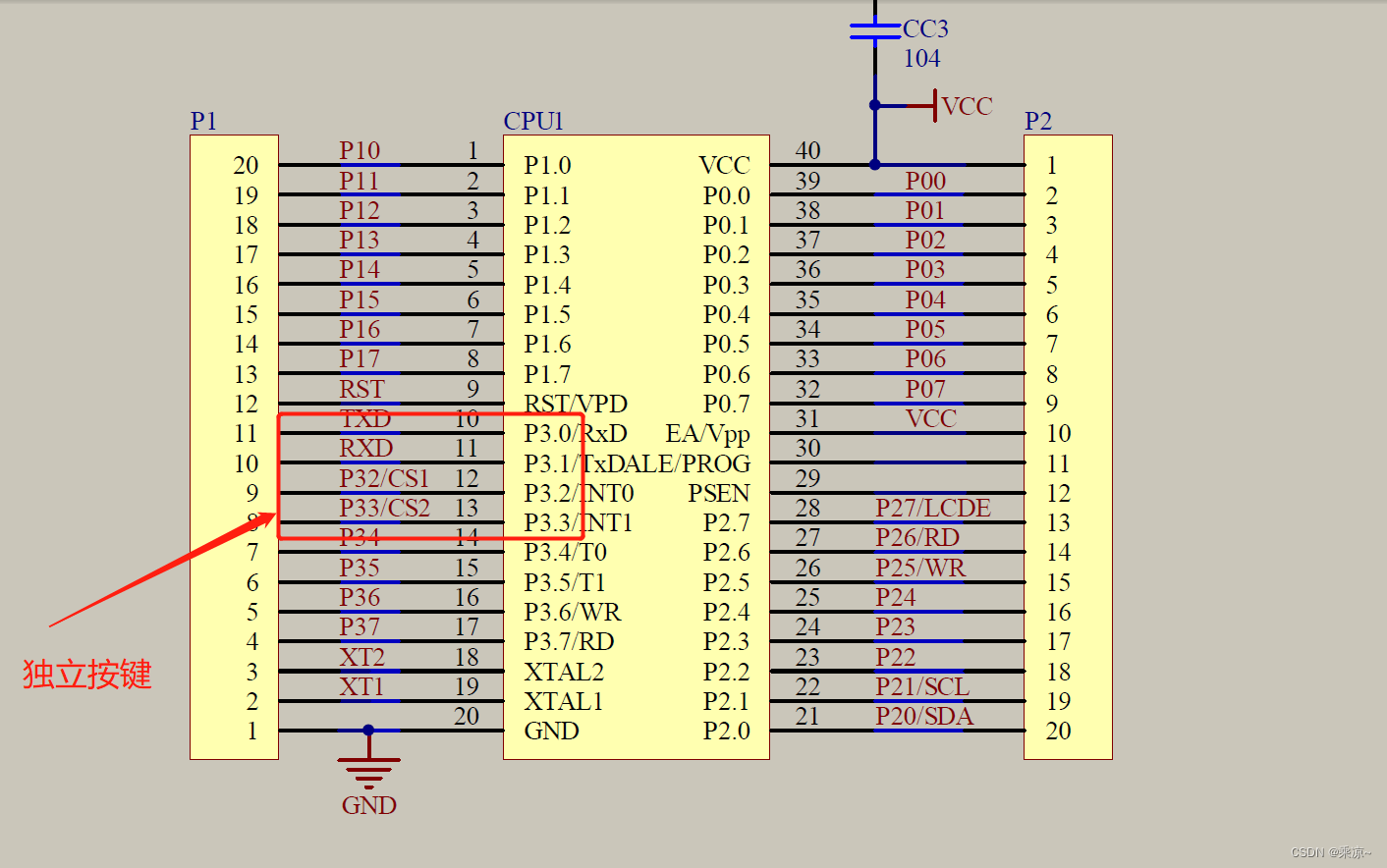Screen dimensions: 1387x868
Task: Click pin number 21 on CPU1
Action: (x=807, y=716)
